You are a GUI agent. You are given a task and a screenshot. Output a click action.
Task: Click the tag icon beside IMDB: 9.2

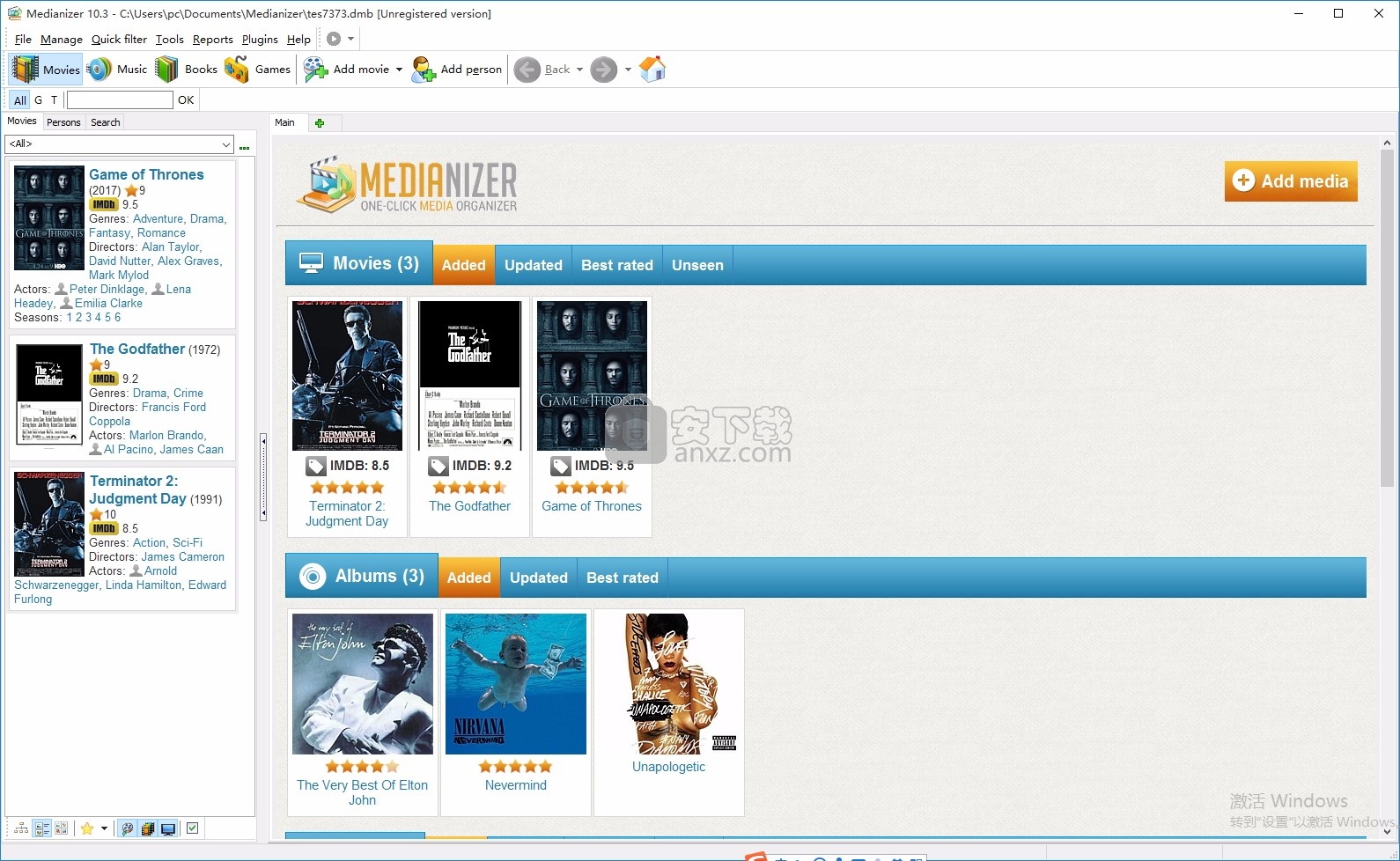click(x=438, y=466)
